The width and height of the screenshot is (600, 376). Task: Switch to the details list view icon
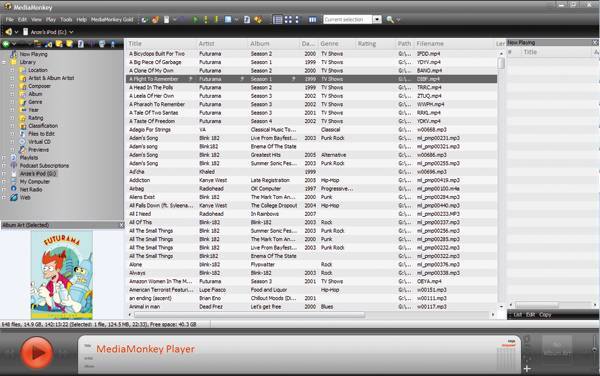coord(278,20)
